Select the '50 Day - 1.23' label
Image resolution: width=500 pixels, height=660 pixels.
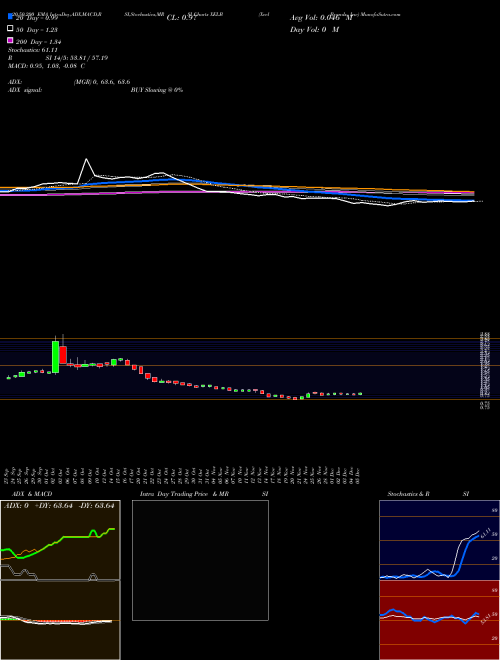click(x=37, y=30)
